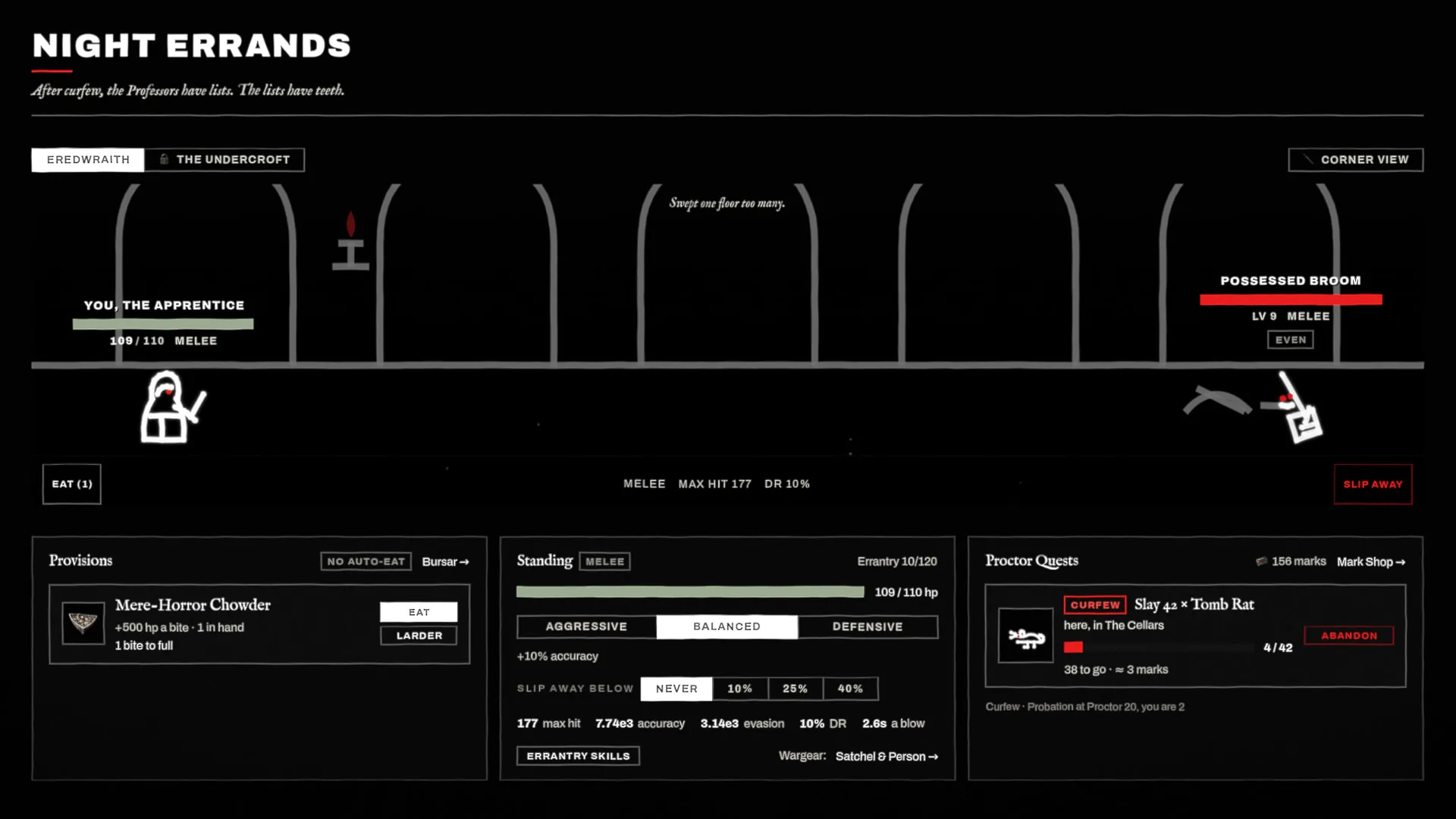The width and height of the screenshot is (1456, 819).
Task: Click the apprentice's green health bar
Action: coord(163,324)
